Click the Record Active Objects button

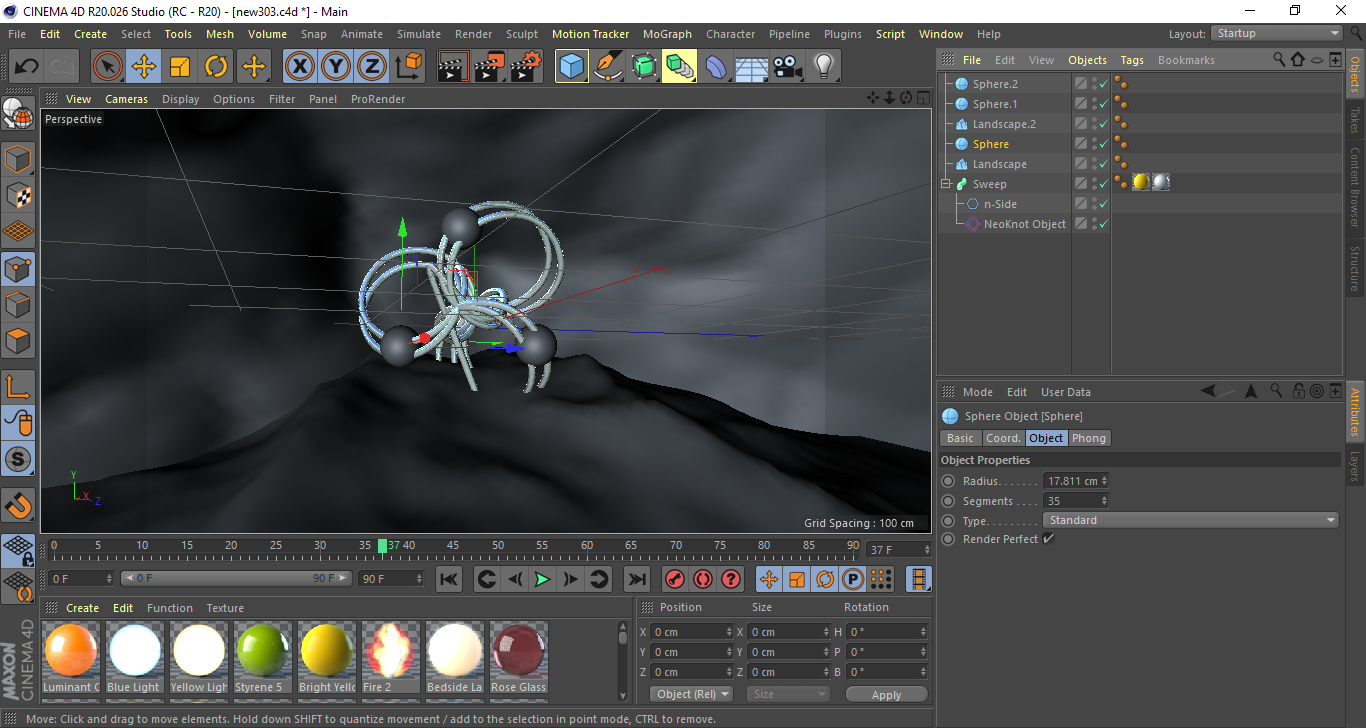coord(675,579)
